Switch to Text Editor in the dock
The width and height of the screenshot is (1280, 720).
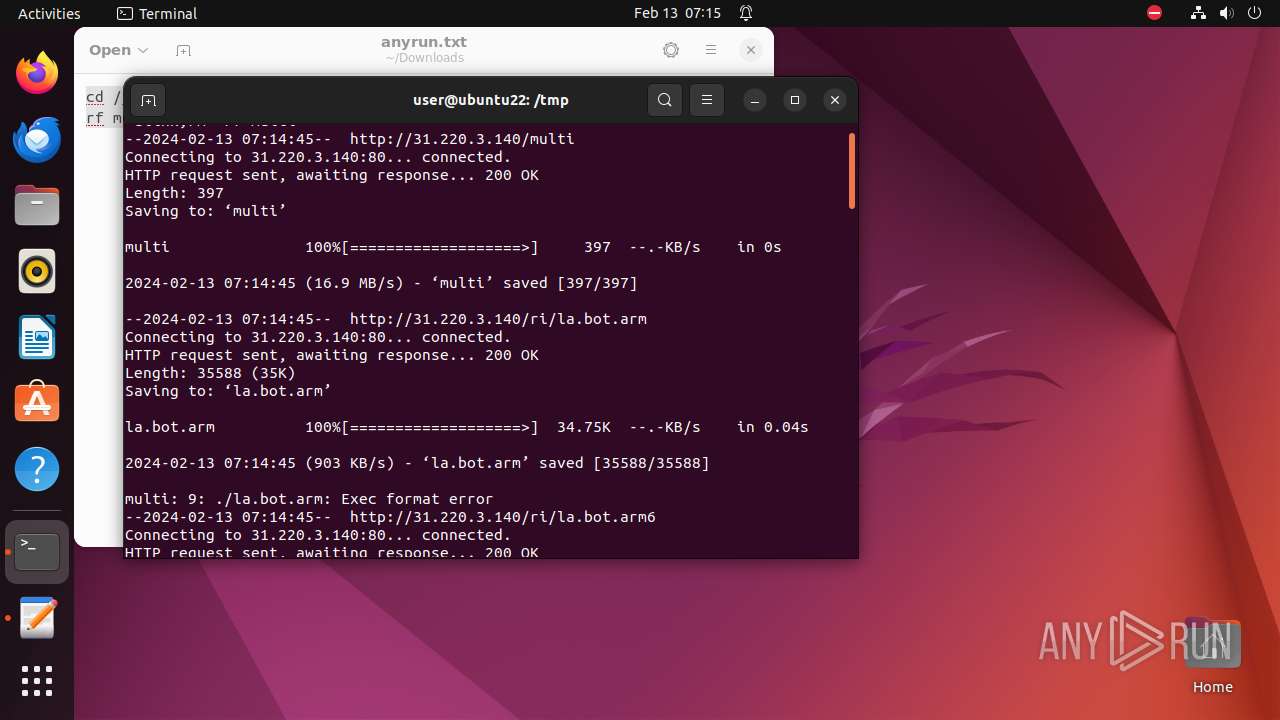pos(37,618)
